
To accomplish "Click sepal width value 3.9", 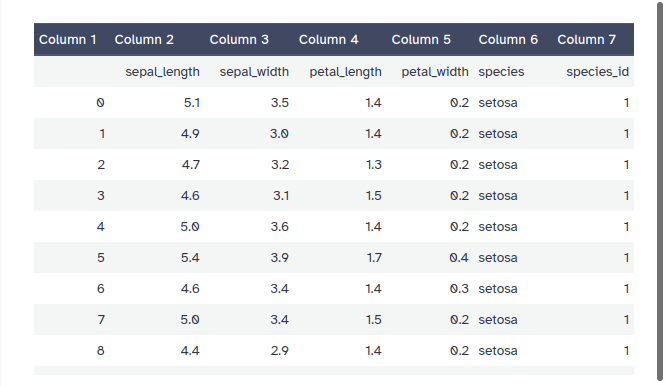I will [x=279, y=258].
